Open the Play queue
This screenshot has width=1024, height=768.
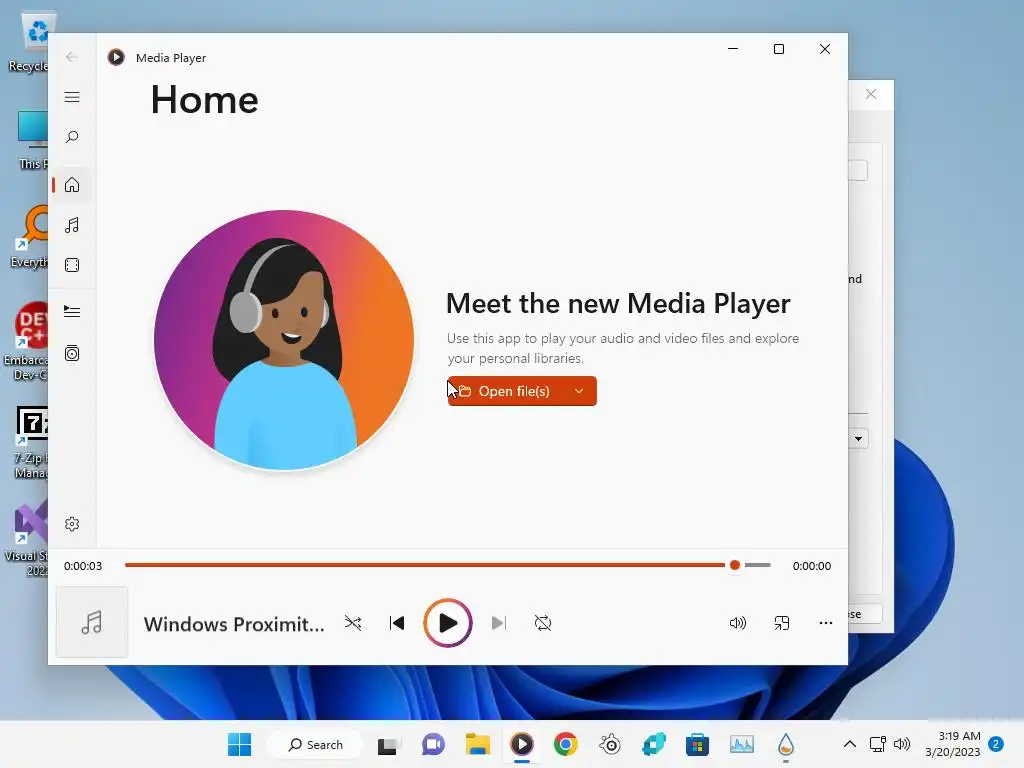tap(72, 312)
